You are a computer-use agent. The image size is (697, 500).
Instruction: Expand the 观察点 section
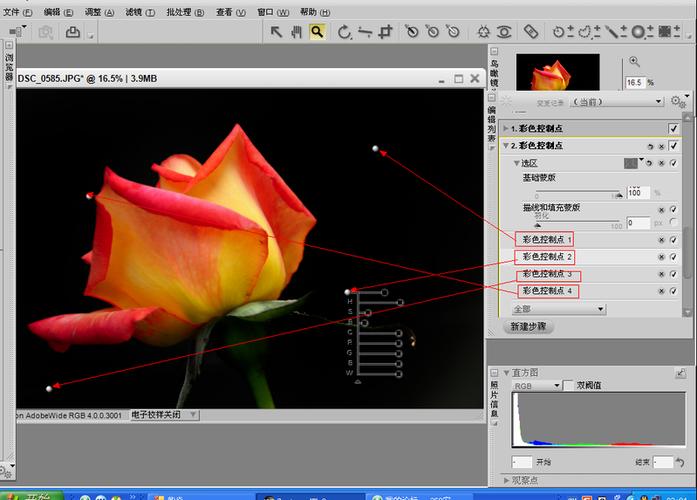506,480
